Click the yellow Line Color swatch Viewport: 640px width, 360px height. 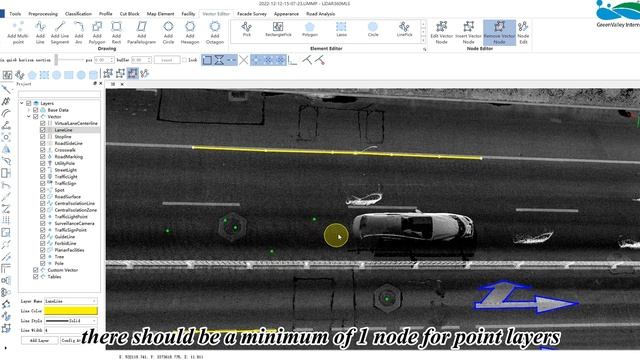pyautogui.click(x=71, y=311)
